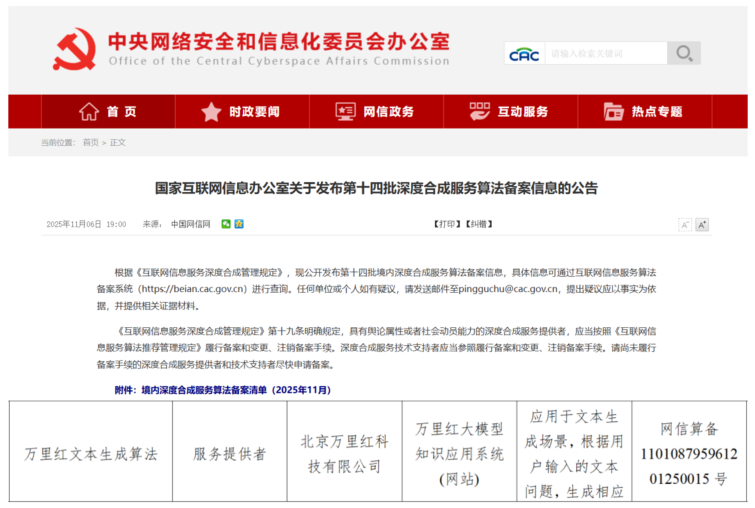Click the 网信政务 ID card icon
This screenshot has height=508, width=755.
pos(346,112)
